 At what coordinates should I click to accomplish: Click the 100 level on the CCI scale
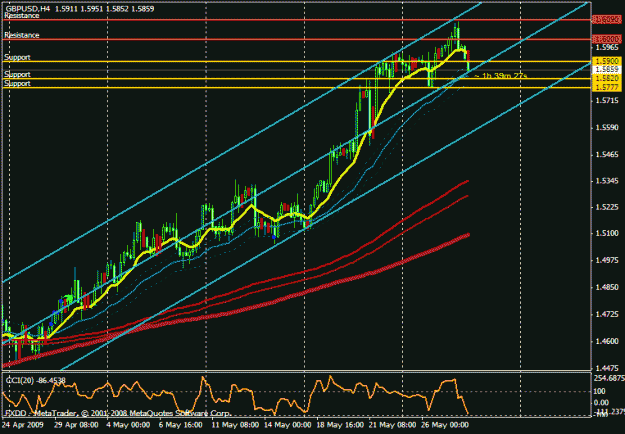click(x=601, y=392)
